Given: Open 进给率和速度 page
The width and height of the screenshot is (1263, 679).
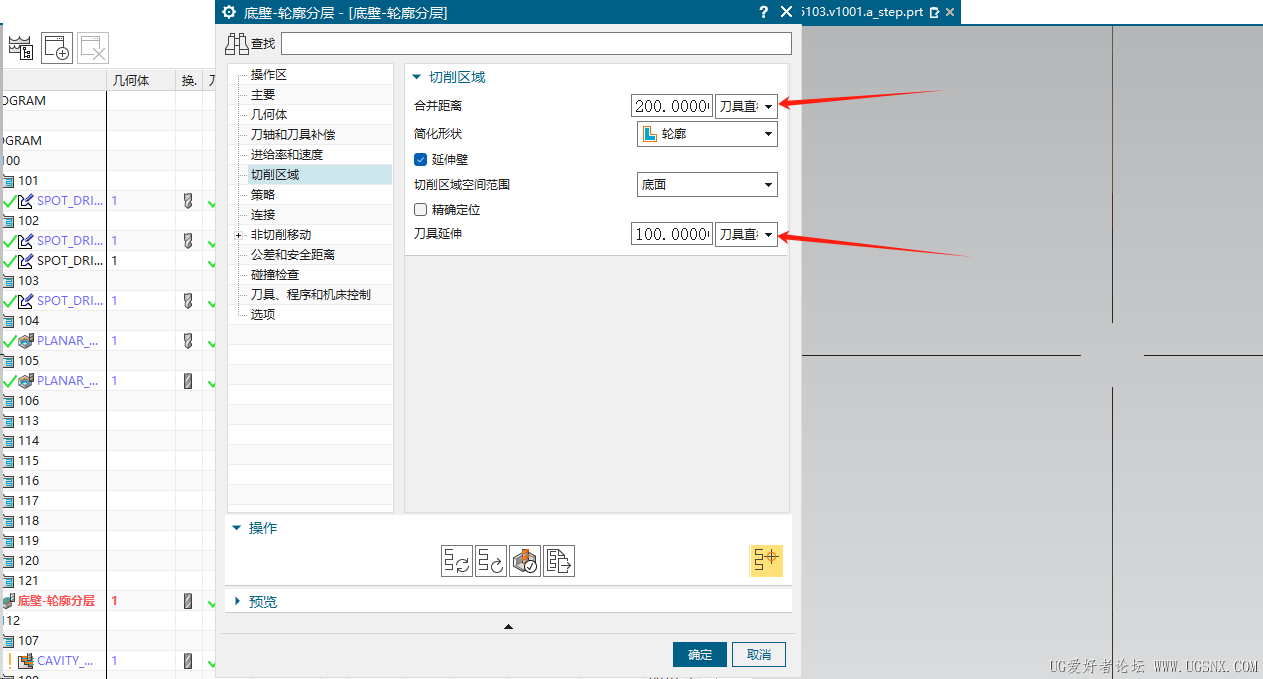Looking at the screenshot, I should pyautogui.click(x=287, y=155).
